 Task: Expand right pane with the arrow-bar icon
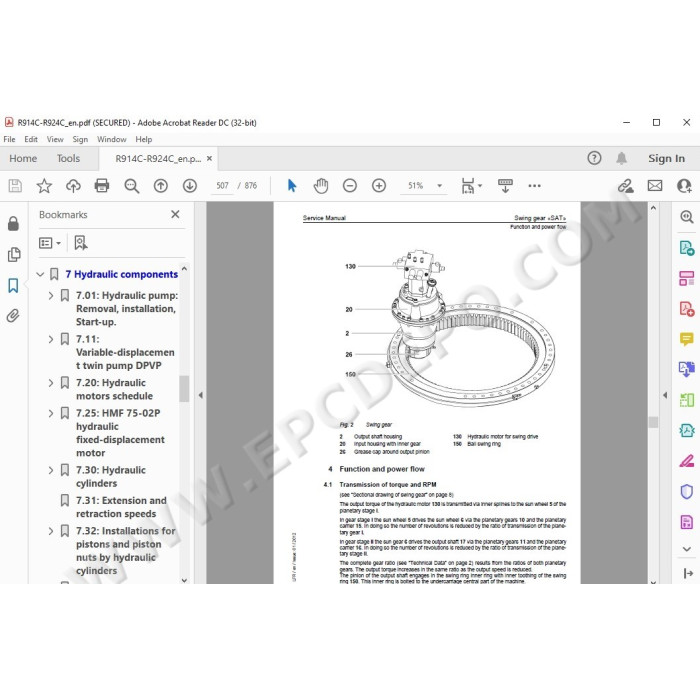pyautogui.click(x=688, y=573)
